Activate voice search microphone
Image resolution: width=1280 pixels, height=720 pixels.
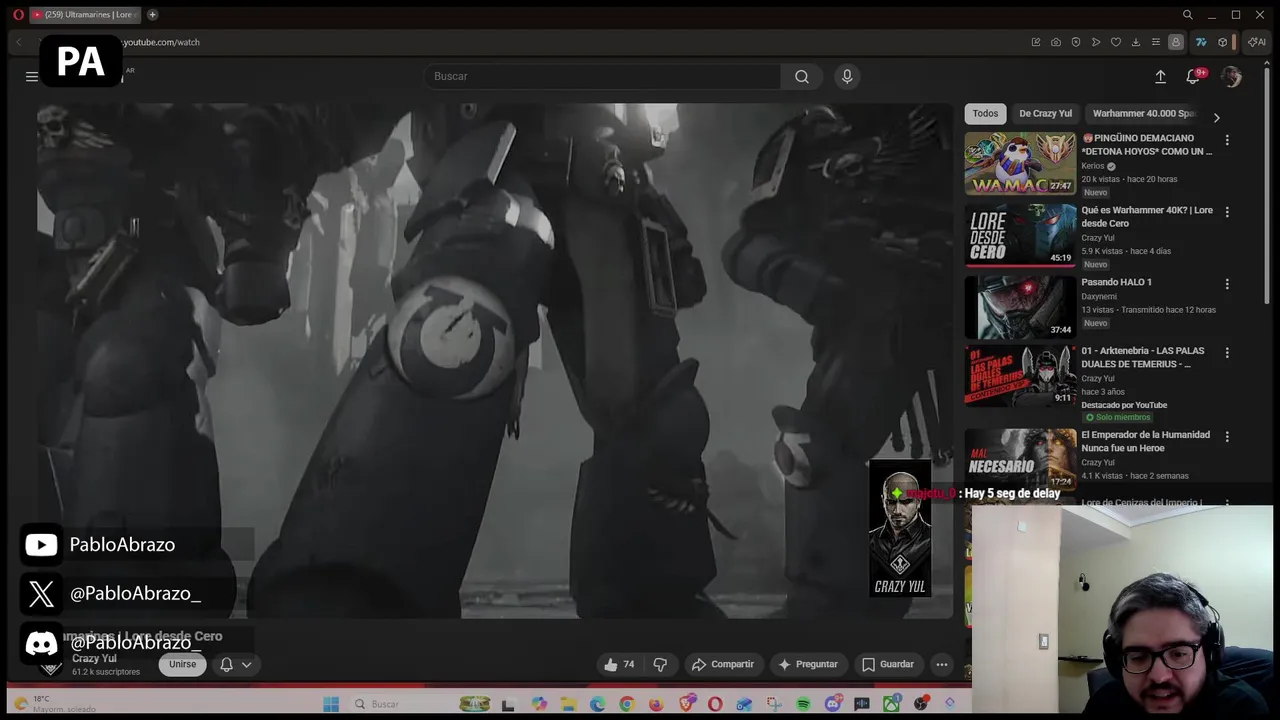[847, 77]
